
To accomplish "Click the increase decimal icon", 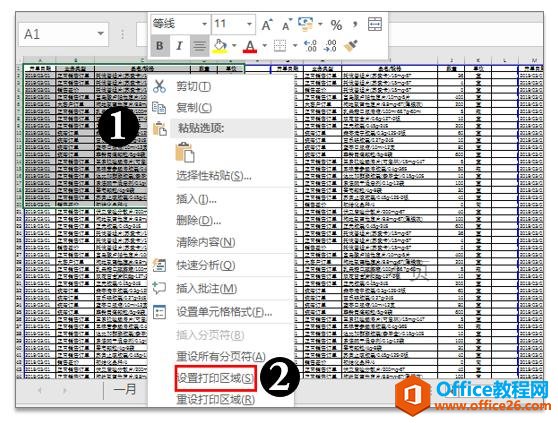I will [x=310, y=46].
